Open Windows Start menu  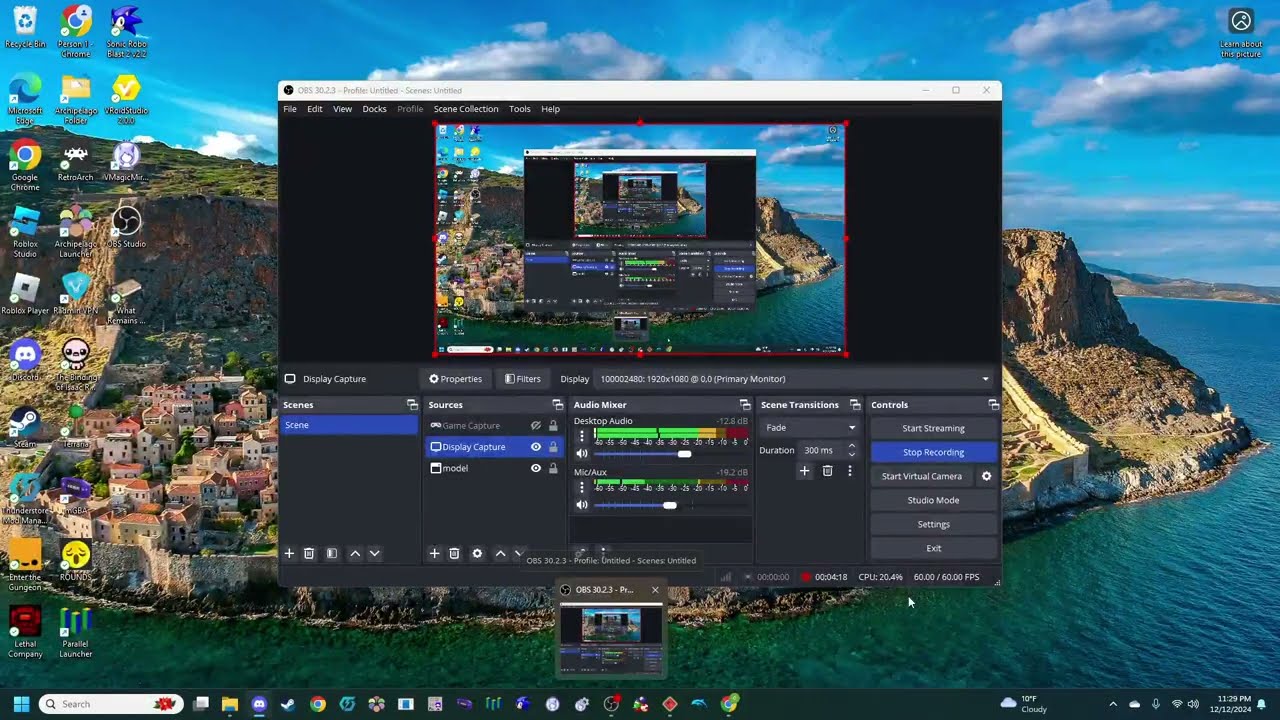pyautogui.click(x=21, y=704)
